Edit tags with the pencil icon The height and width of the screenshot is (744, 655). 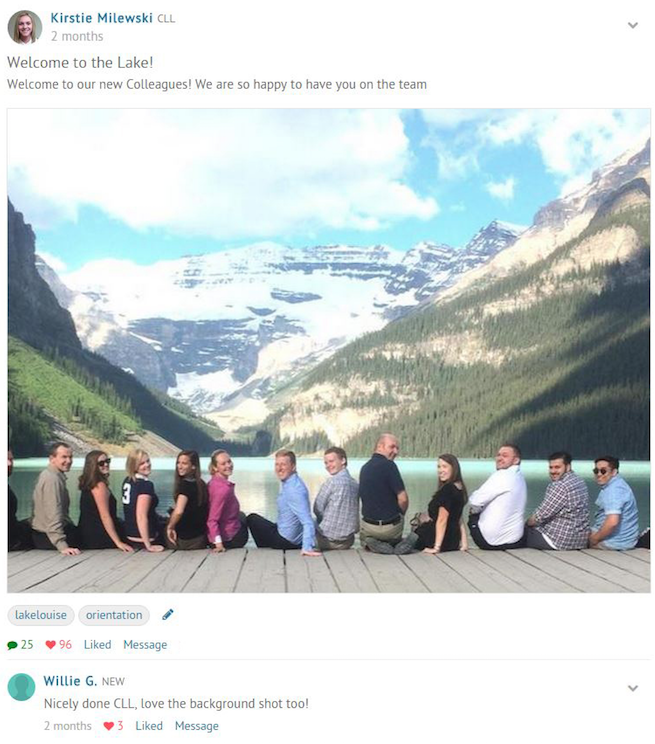[168, 614]
